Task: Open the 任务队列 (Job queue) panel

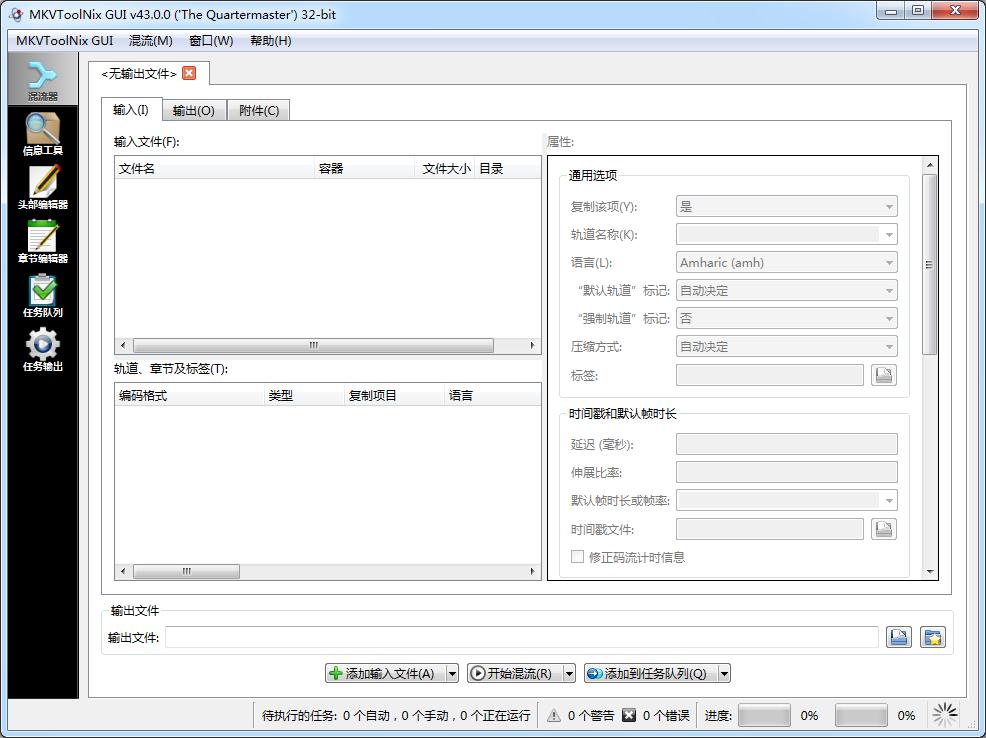Action: point(44,294)
